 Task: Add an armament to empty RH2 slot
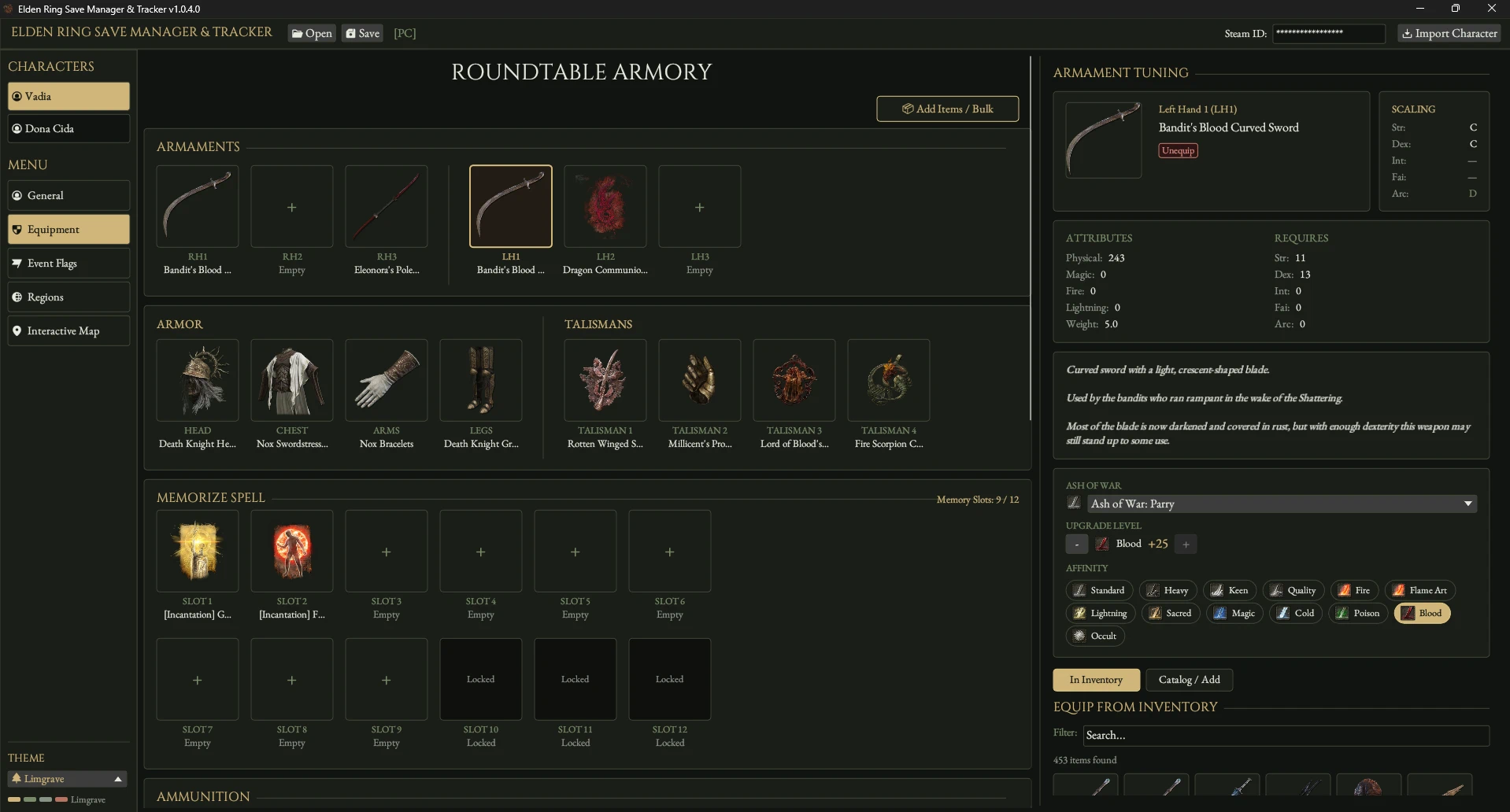292,206
